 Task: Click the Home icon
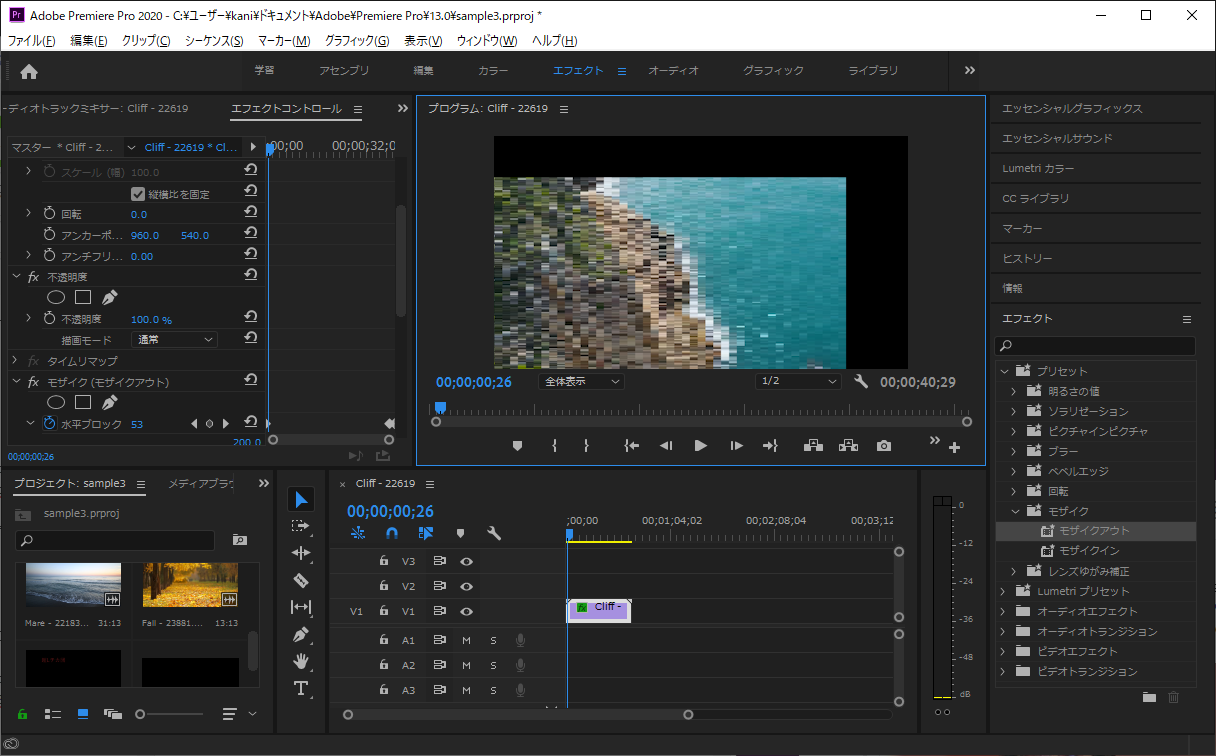(x=29, y=71)
